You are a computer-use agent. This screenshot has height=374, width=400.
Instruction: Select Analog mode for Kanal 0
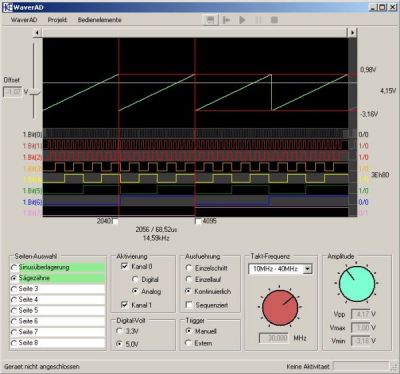(x=135, y=291)
